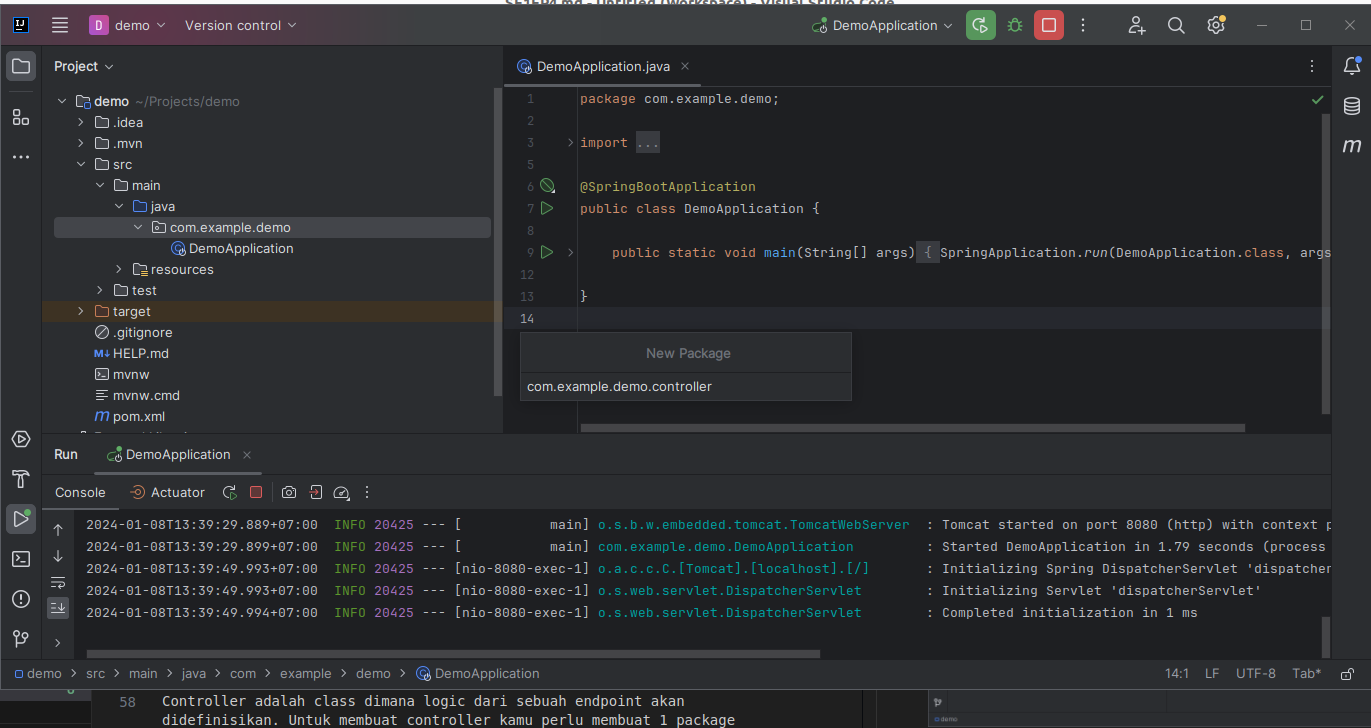Run main method from gutter on line 9
Viewport: 1371px width, 728px height.
click(x=547, y=252)
